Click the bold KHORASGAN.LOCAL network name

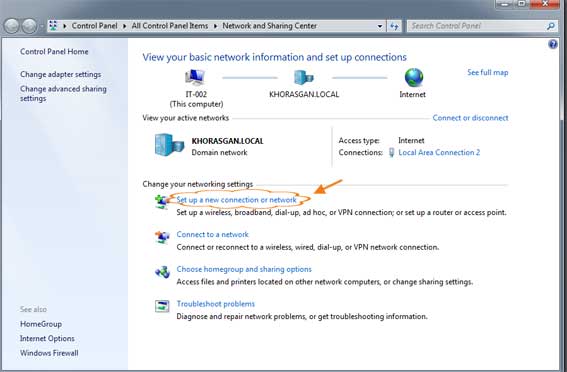tap(227, 141)
